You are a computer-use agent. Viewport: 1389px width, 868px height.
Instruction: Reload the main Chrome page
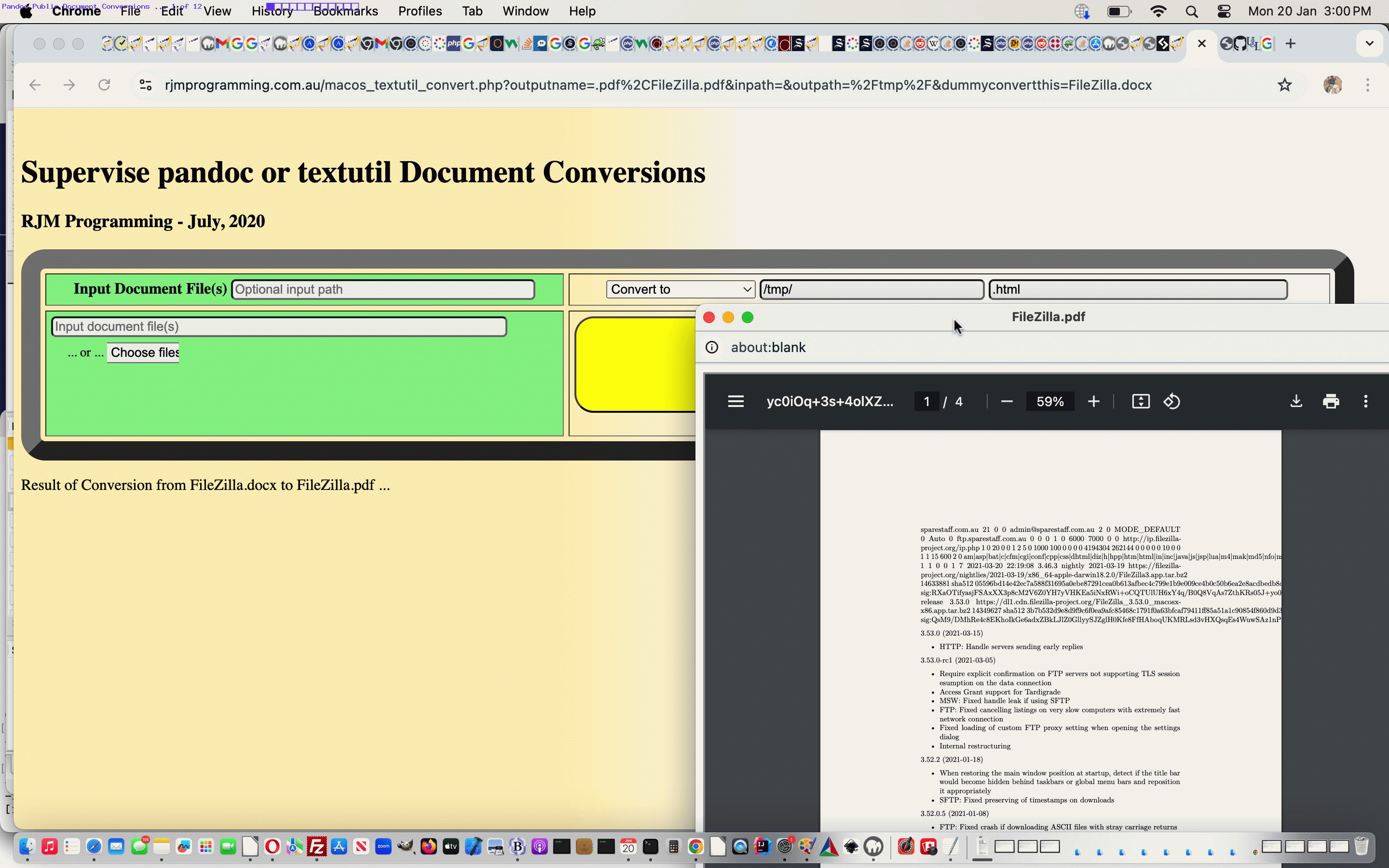coord(104,85)
